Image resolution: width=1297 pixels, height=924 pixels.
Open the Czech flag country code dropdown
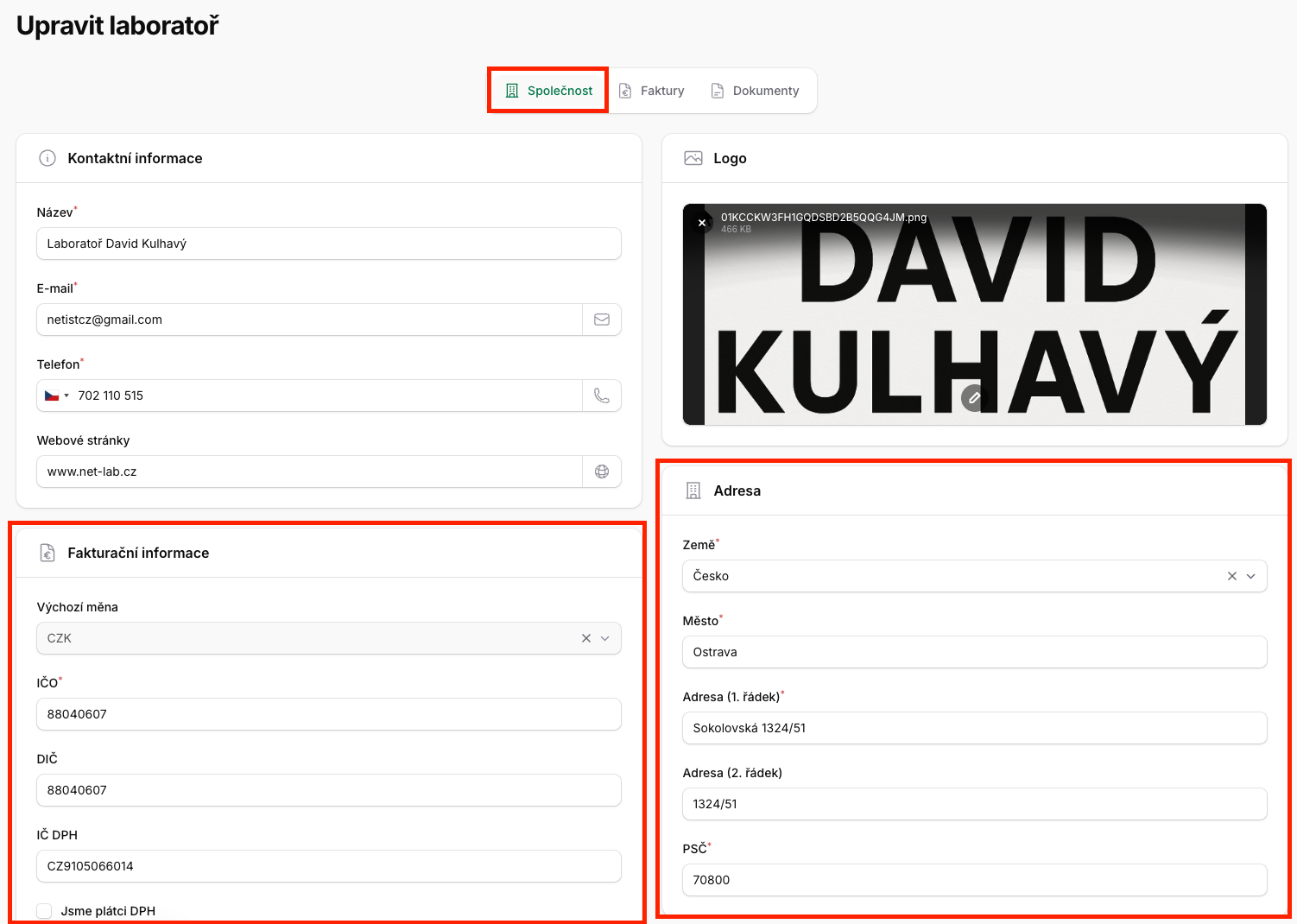click(x=57, y=396)
